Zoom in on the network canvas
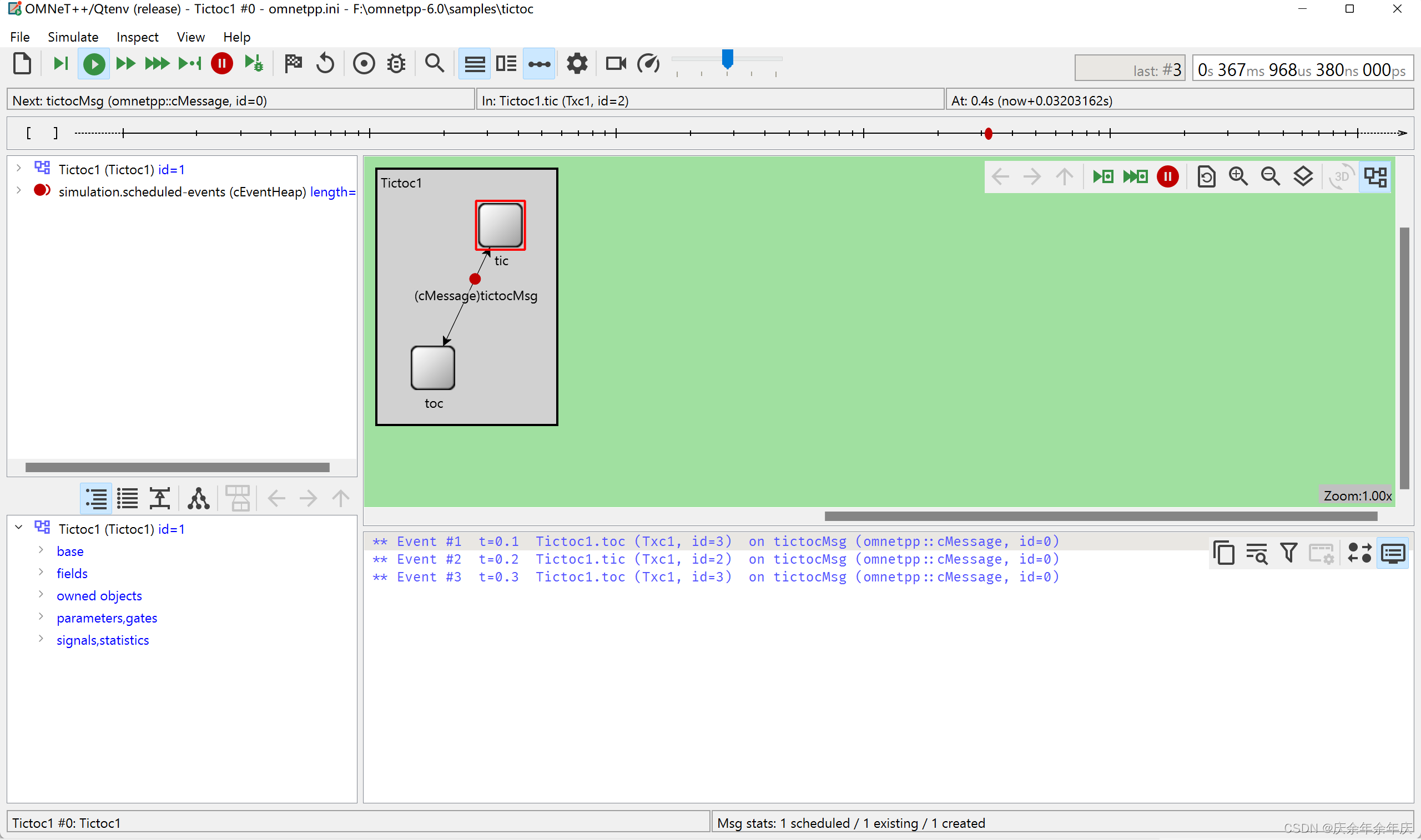Image resolution: width=1421 pixels, height=840 pixels. (x=1238, y=177)
